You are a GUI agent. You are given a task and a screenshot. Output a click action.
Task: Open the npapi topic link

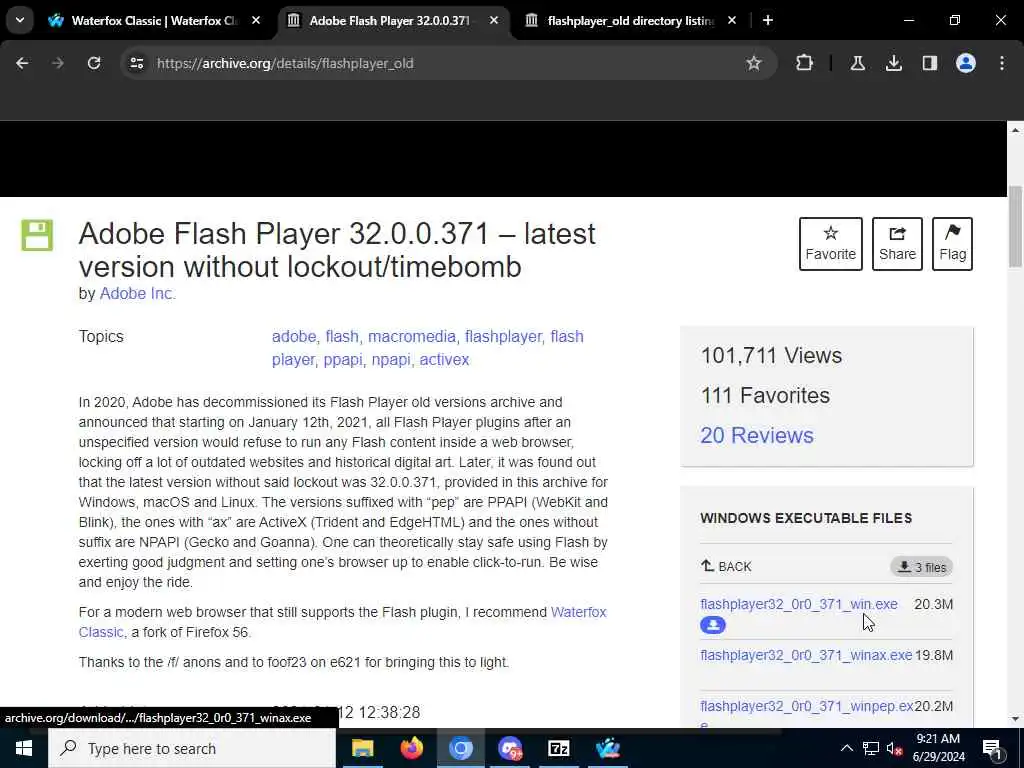click(x=391, y=360)
